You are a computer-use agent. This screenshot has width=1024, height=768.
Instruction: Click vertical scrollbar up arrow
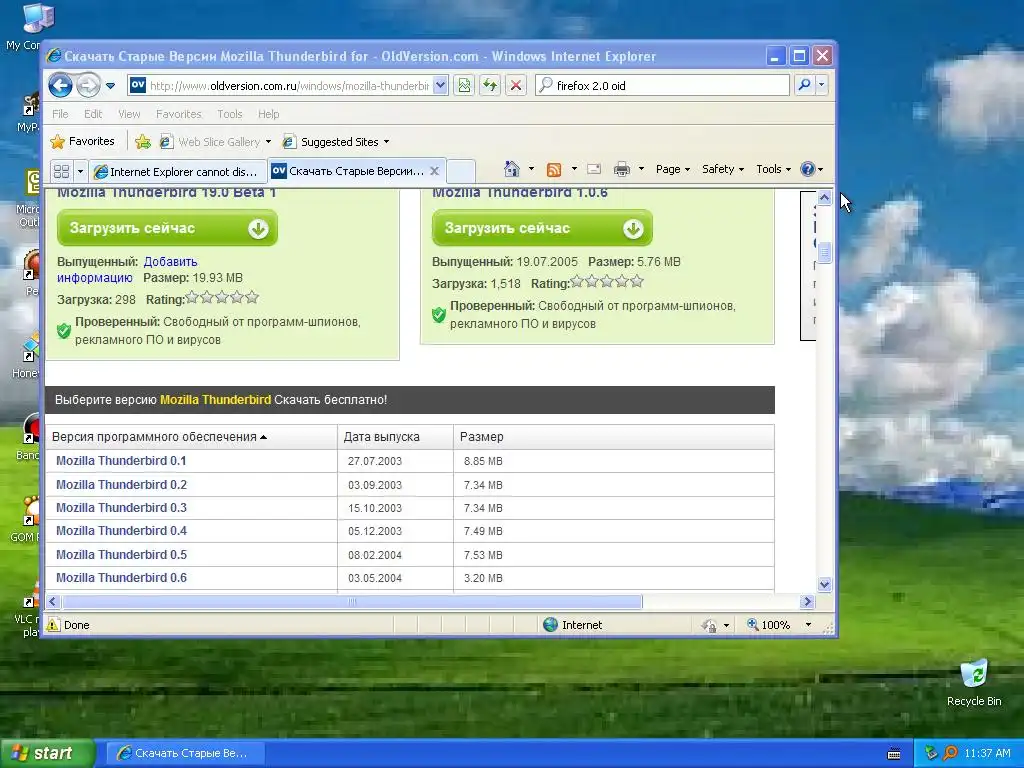[x=824, y=197]
